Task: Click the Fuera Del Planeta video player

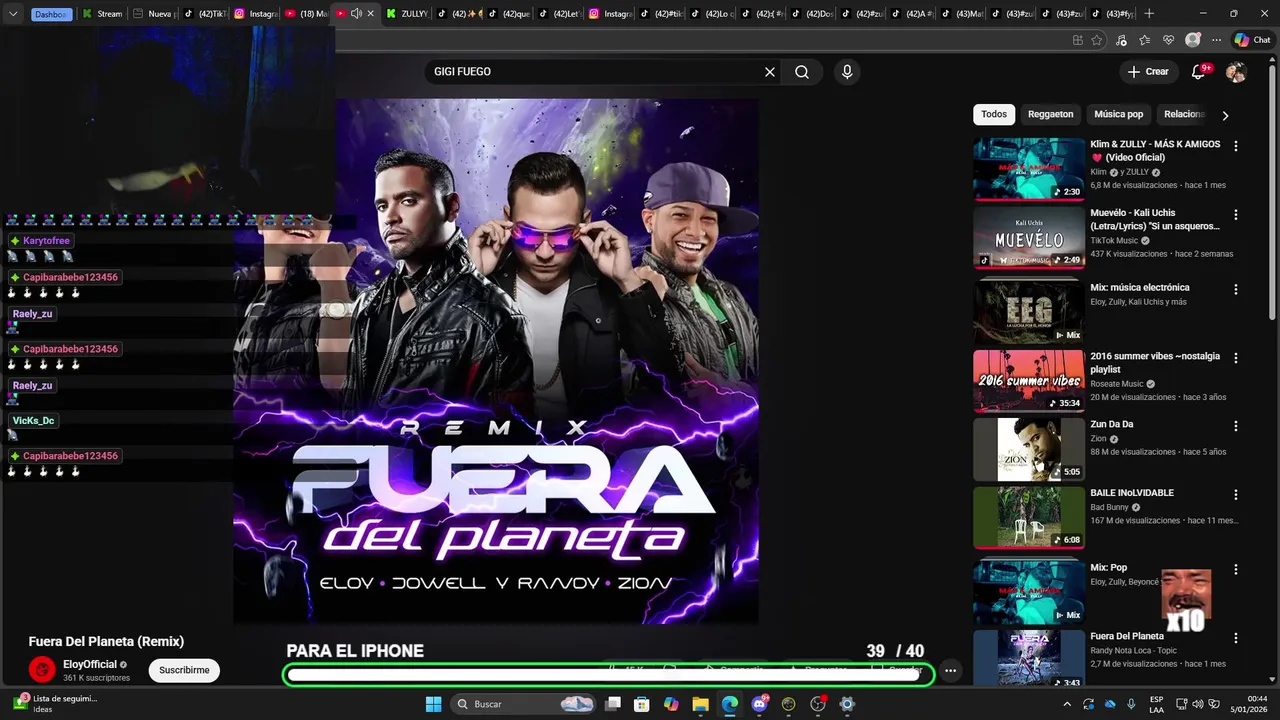Action: click(496, 361)
